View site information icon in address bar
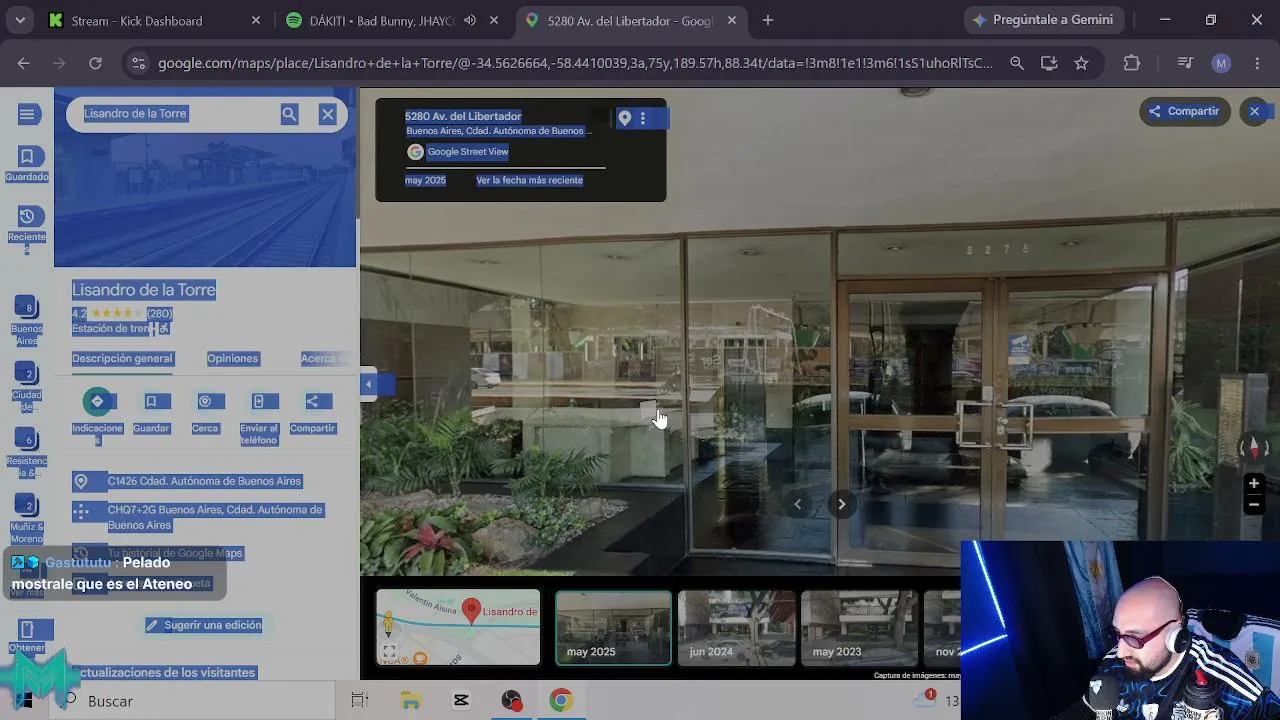1280x720 pixels. click(x=138, y=63)
